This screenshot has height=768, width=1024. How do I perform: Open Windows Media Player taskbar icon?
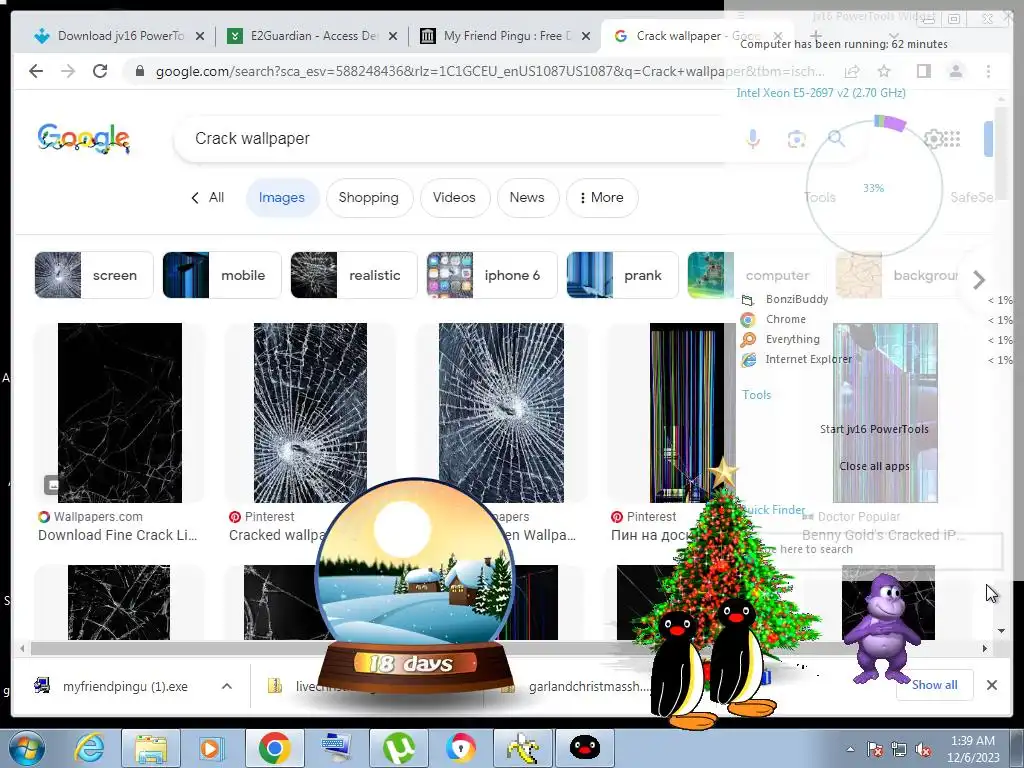211,748
